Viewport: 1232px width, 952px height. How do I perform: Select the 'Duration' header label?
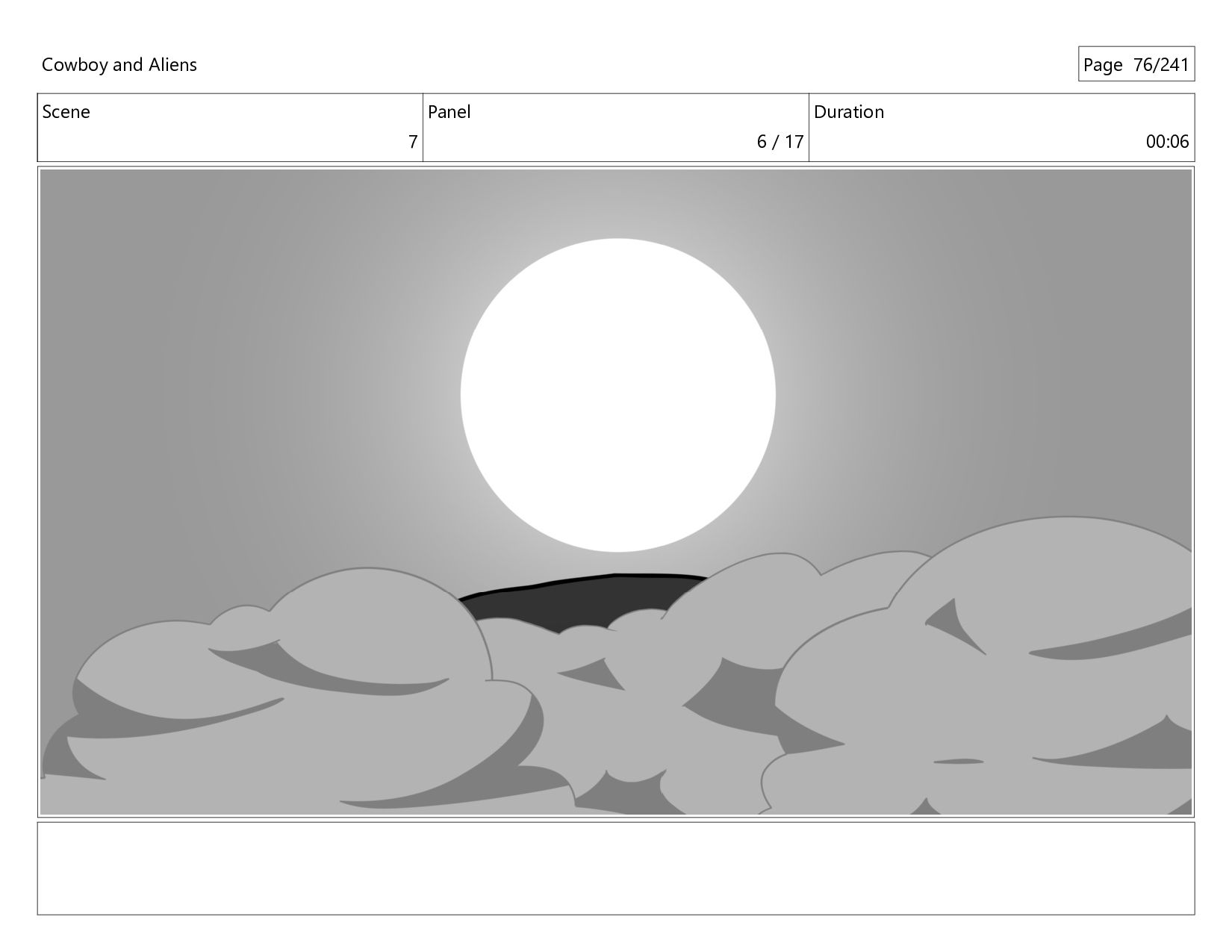point(849,112)
